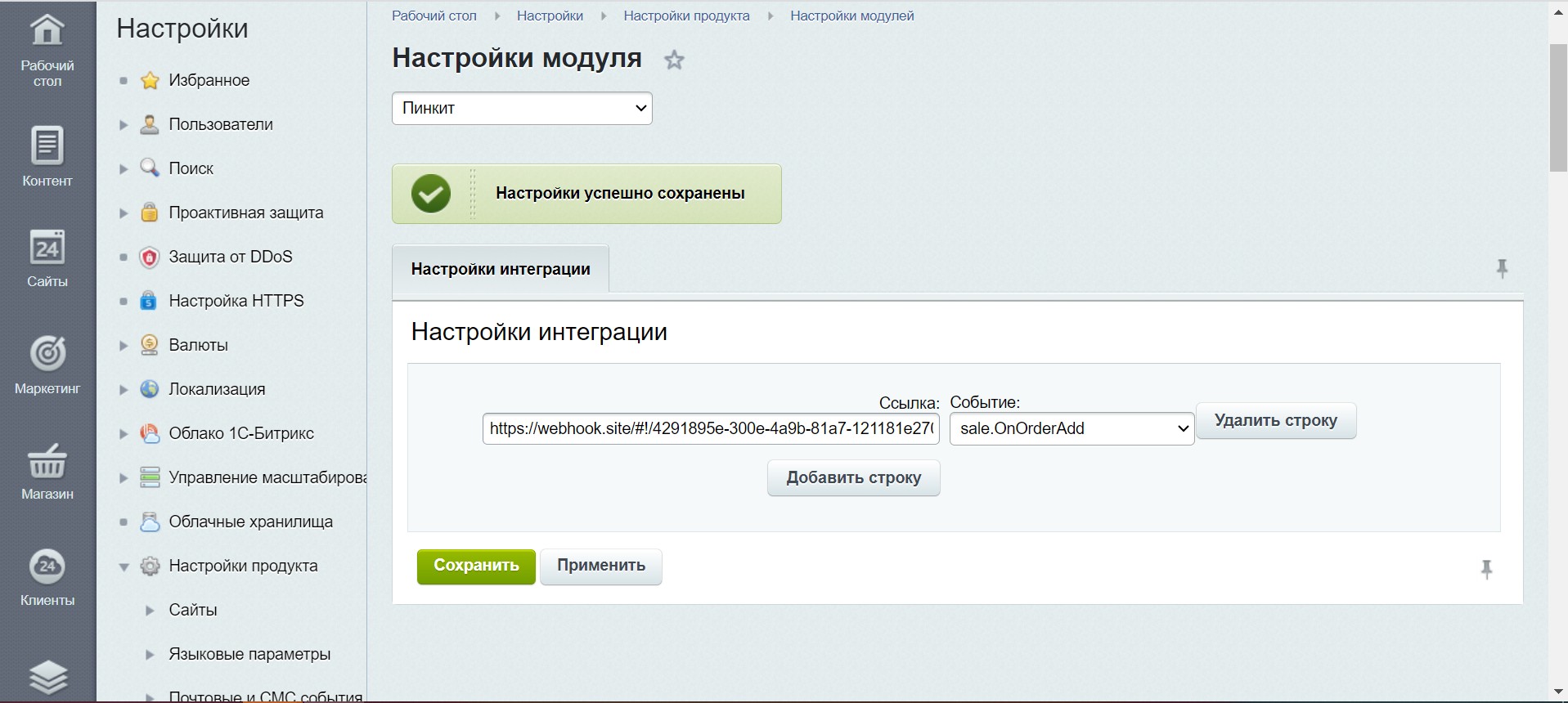
Task: Collapse the Настройки продукта section
Action: tap(124, 566)
